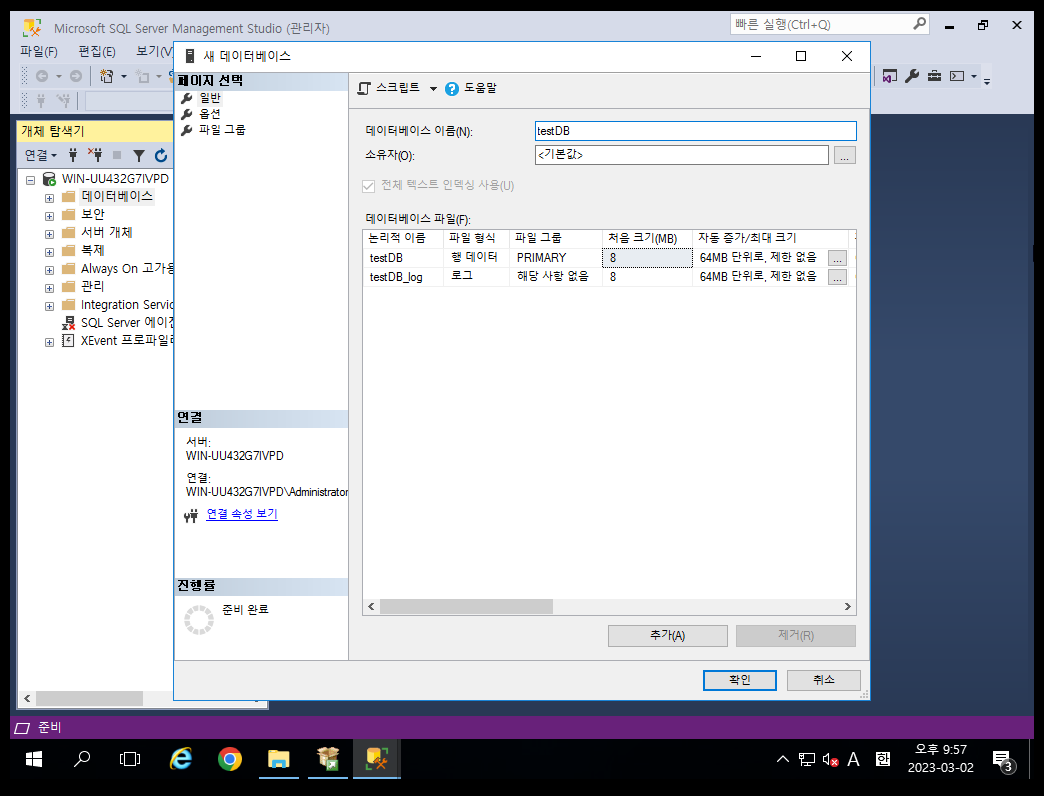Screen dimensions: 1044x796
Task: Select Filegroups page in page list
Action: [x=222, y=130]
